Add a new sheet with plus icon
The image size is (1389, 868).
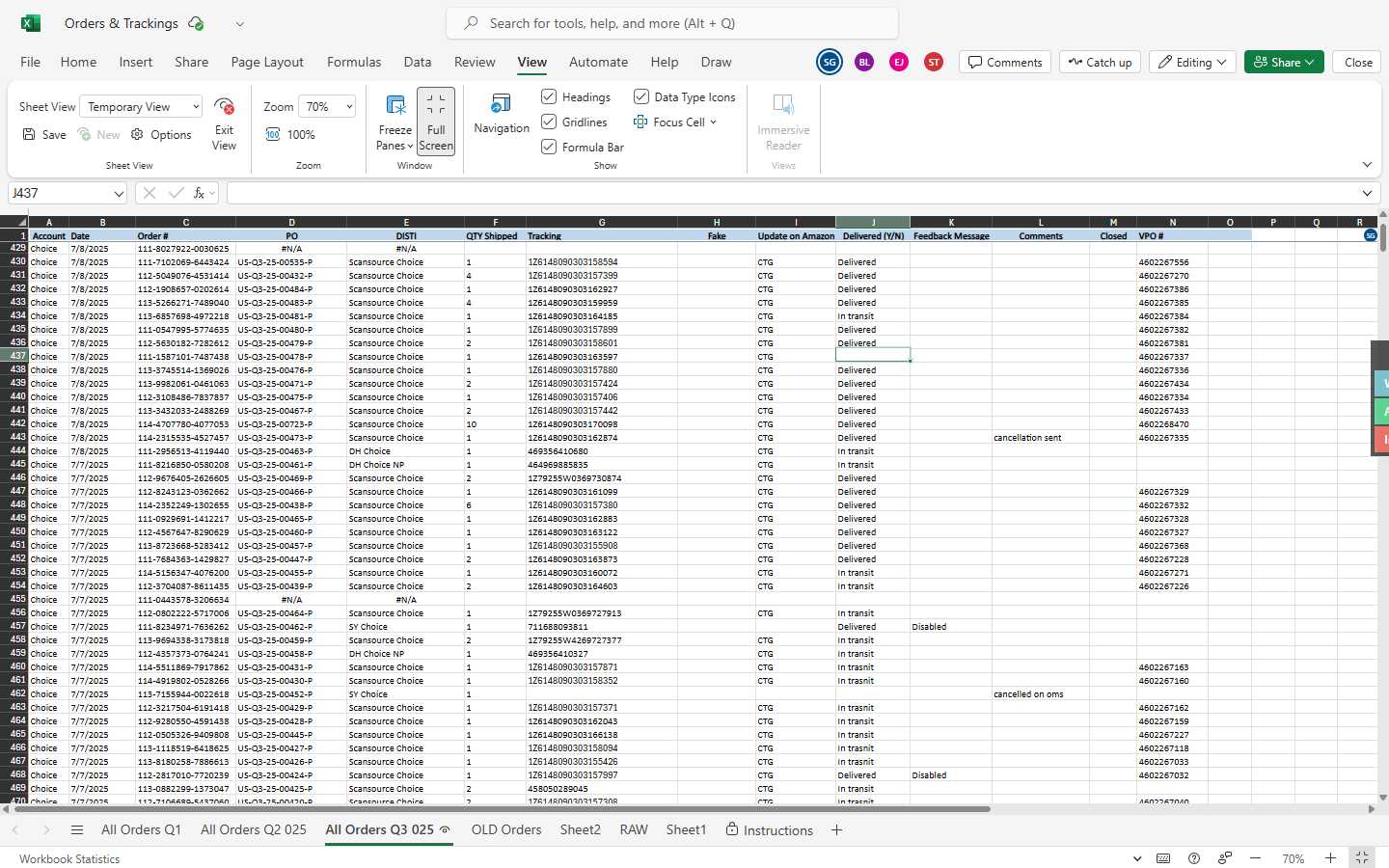pyautogui.click(x=836, y=830)
